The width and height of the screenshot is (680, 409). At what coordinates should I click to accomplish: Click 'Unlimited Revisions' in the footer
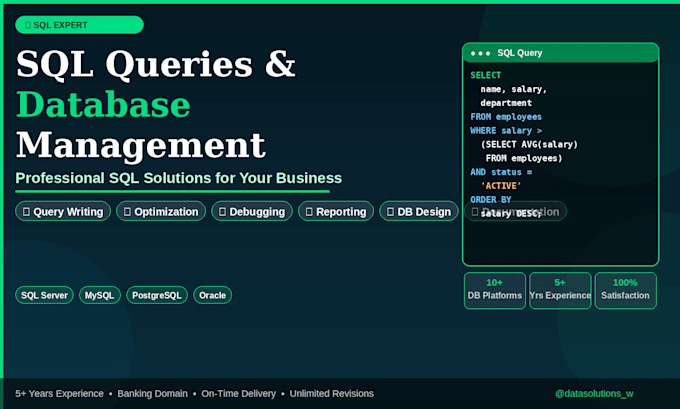(x=332, y=393)
